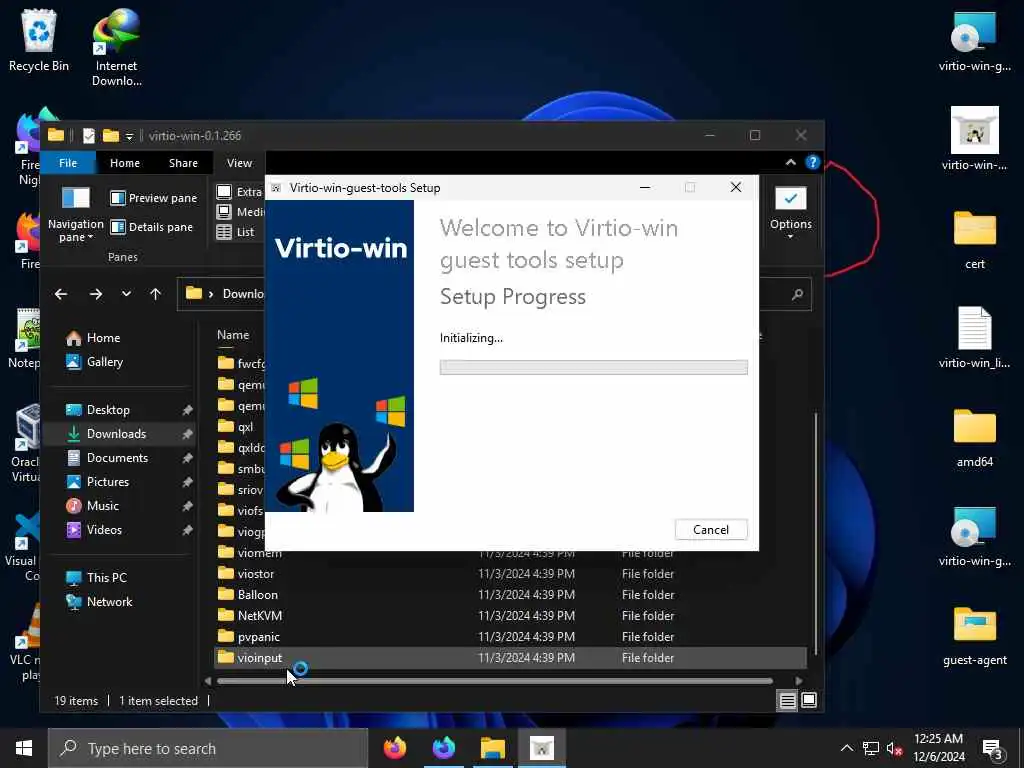Image resolution: width=1024 pixels, height=768 pixels.
Task: Select the amd64 folder on desktop
Action: pyautogui.click(x=974, y=438)
